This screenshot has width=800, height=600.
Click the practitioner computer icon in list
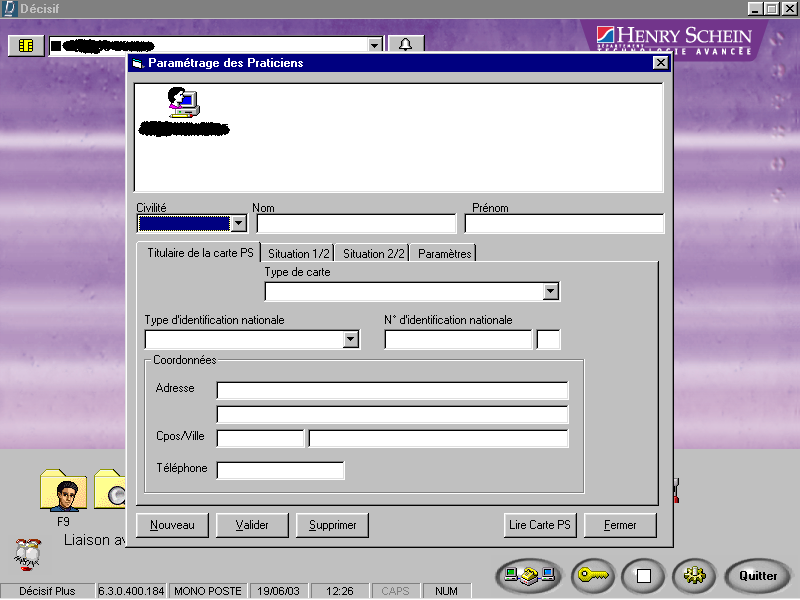point(183,103)
